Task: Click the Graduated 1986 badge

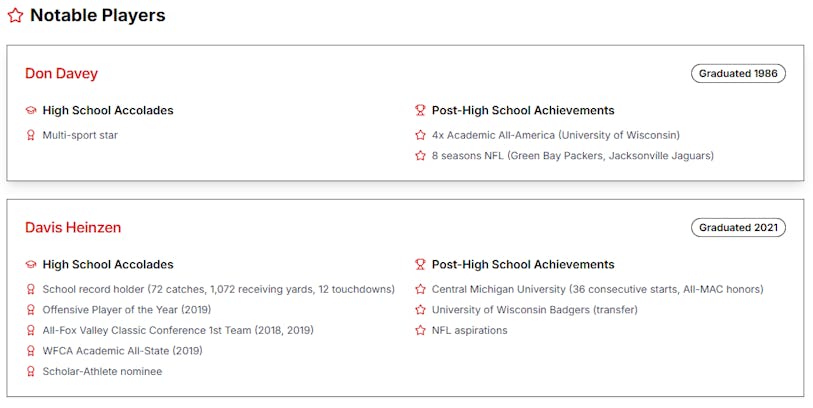Action: (738, 74)
